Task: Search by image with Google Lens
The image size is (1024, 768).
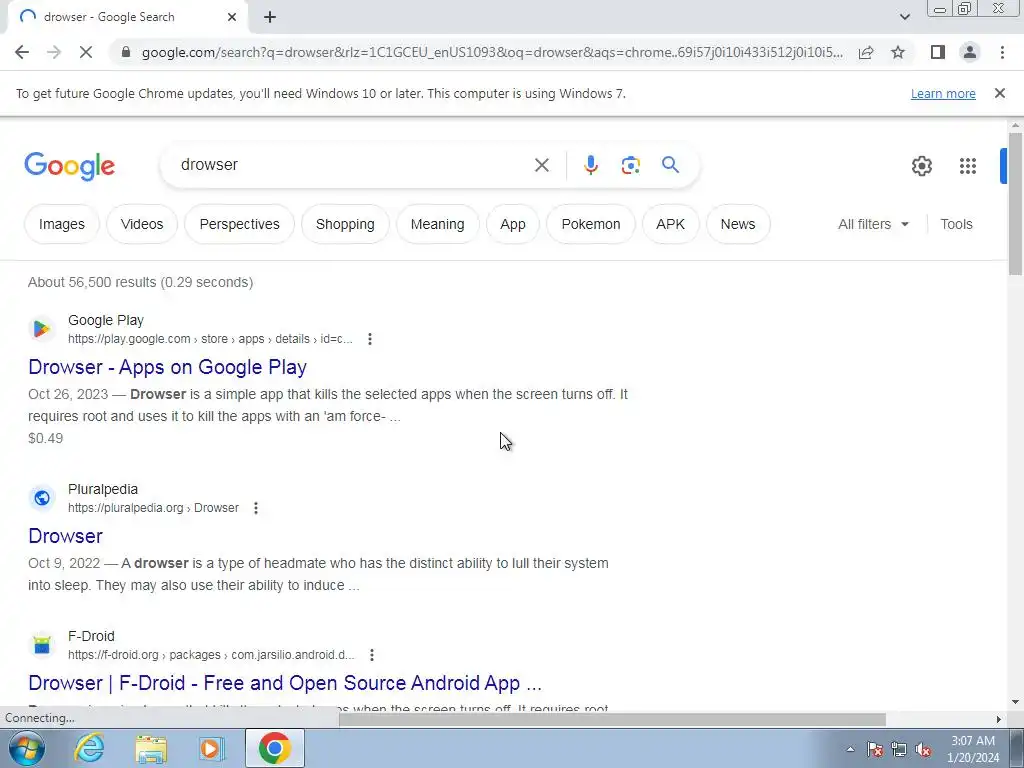Action: [x=630, y=165]
